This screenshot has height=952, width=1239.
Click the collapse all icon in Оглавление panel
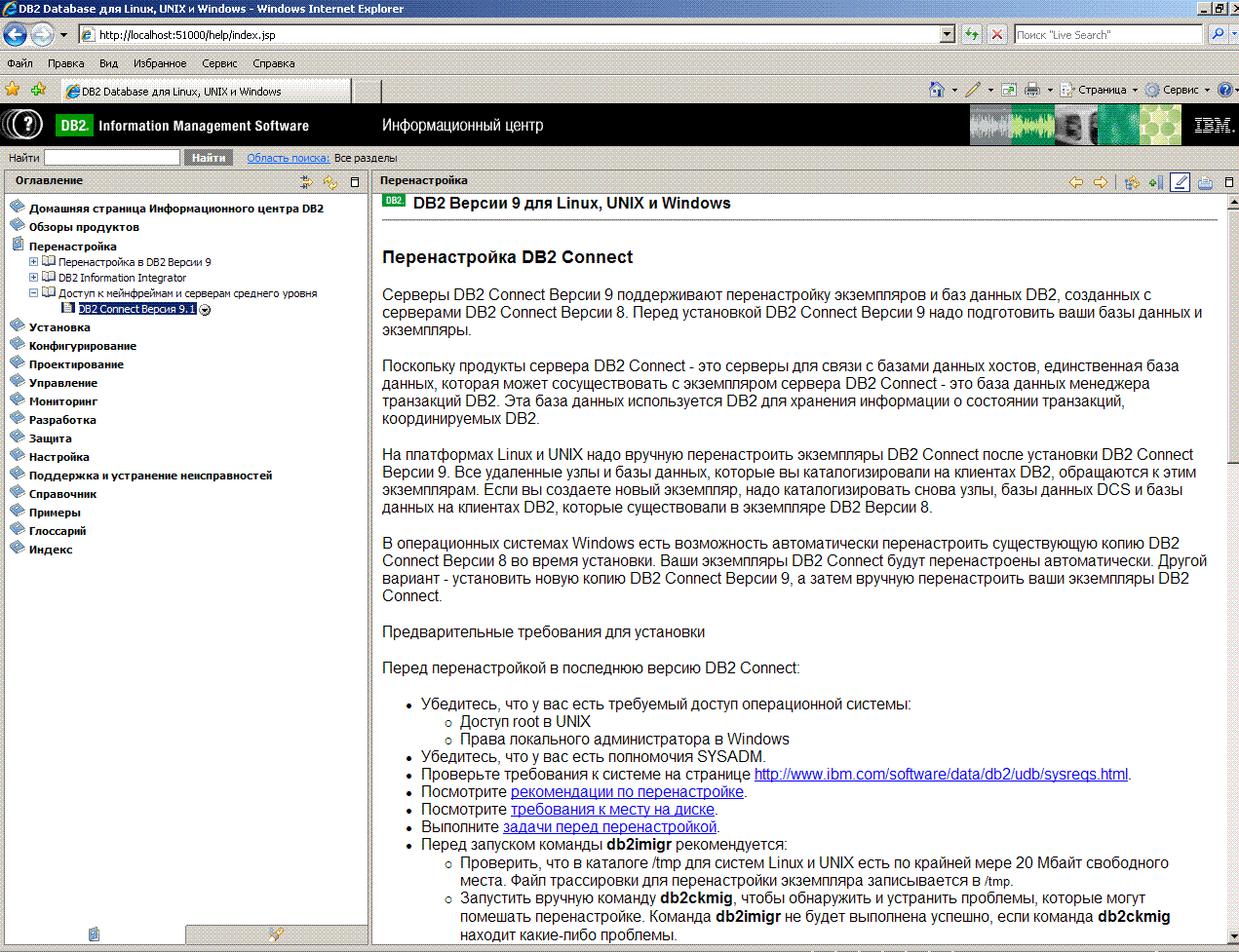point(307,182)
